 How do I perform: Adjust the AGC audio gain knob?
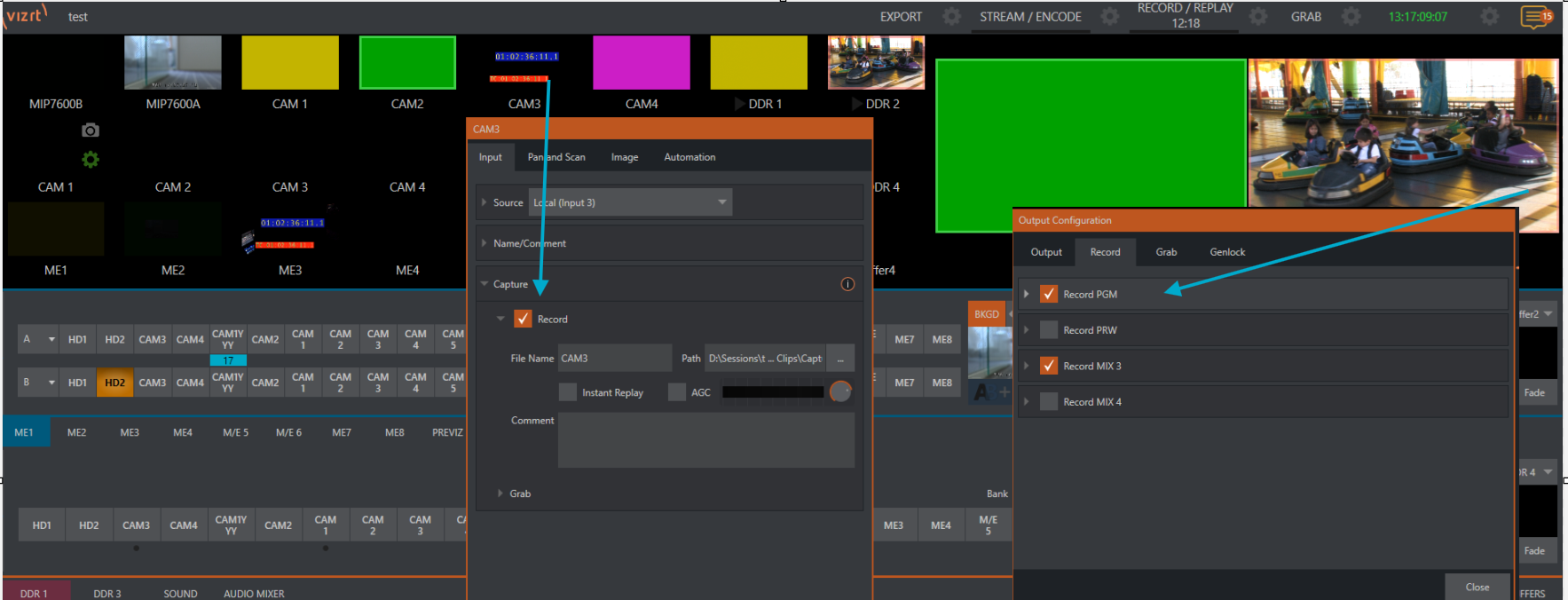840,391
